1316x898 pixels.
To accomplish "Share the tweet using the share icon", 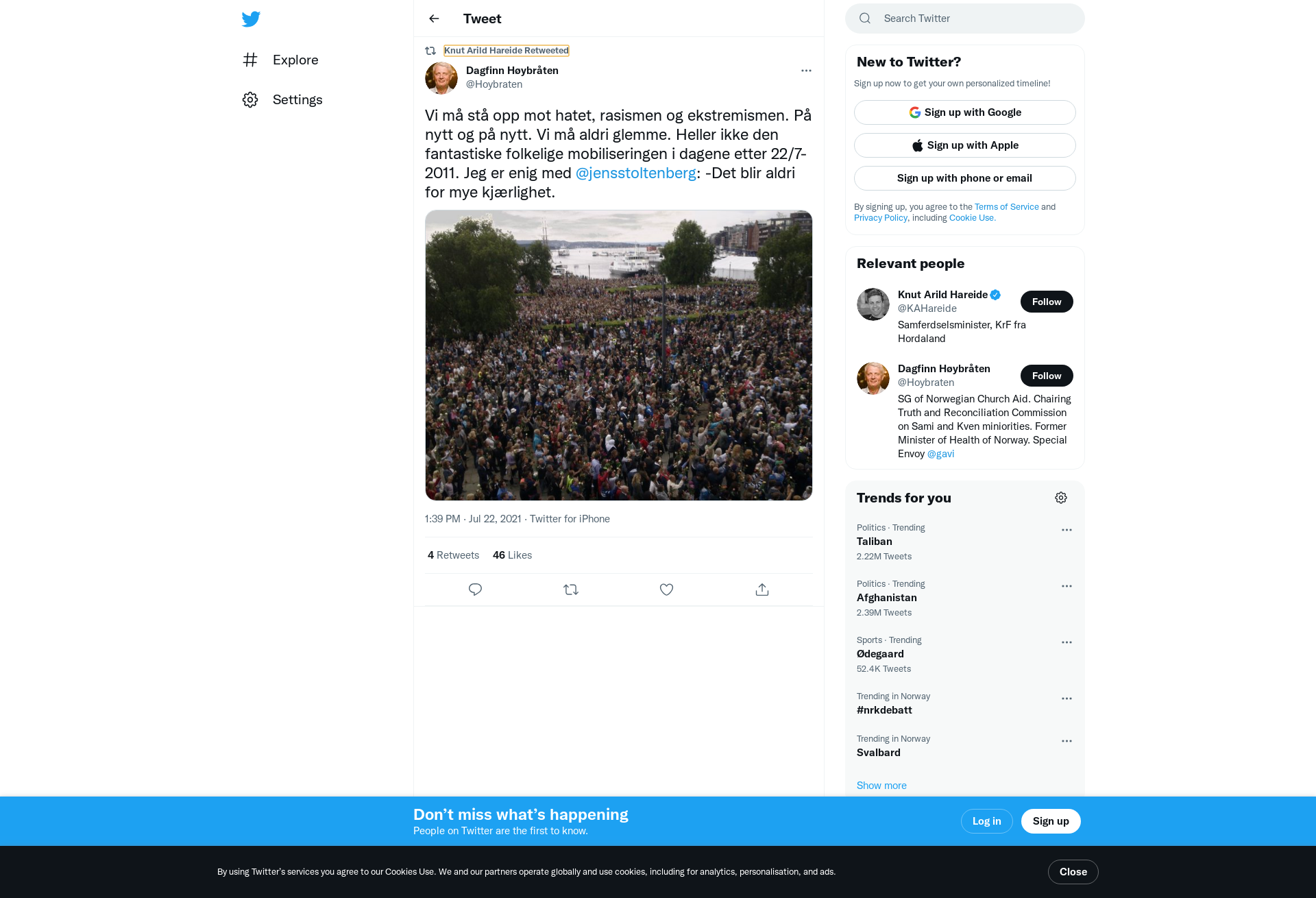I will pyautogui.click(x=762, y=590).
